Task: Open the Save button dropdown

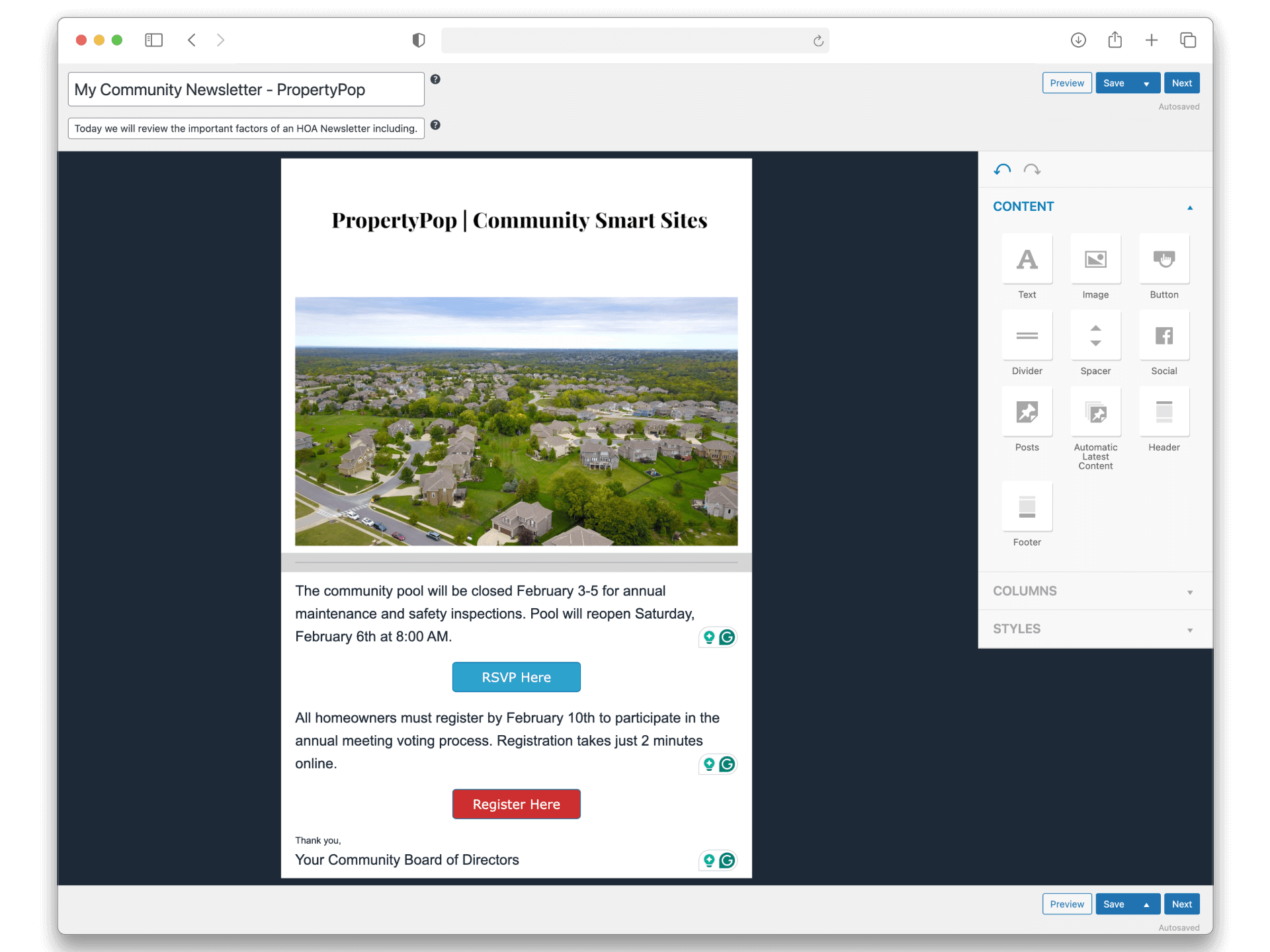Action: 1146,83
